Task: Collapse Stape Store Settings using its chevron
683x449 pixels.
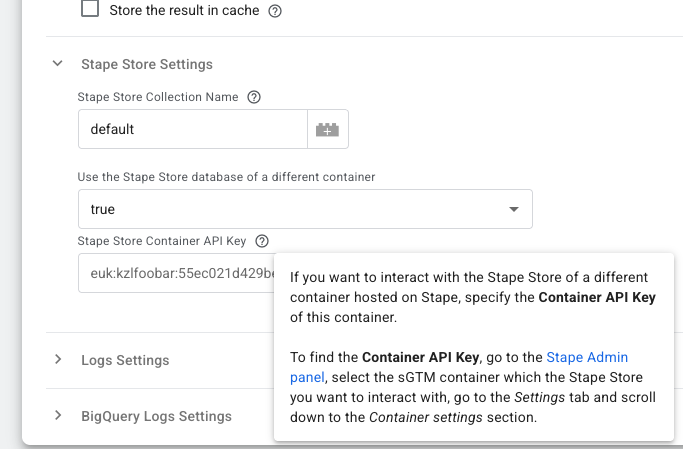Action: 57,64
